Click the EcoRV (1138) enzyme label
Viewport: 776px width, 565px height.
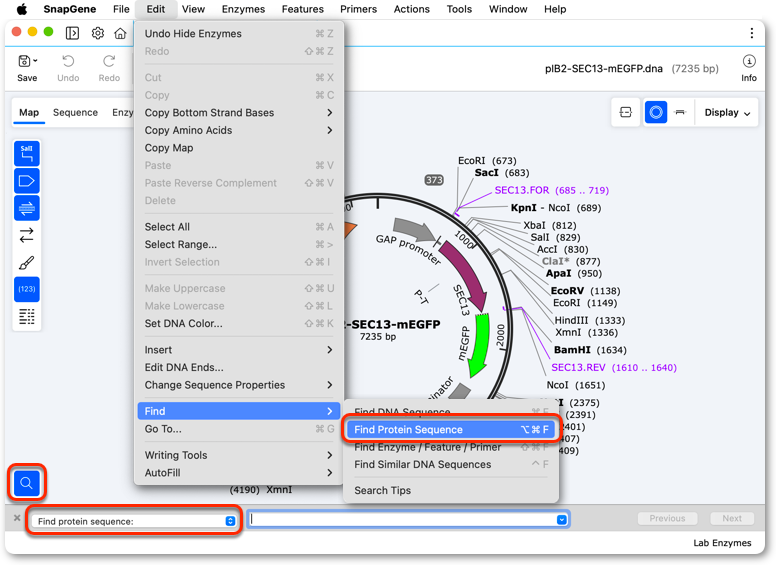point(585,291)
